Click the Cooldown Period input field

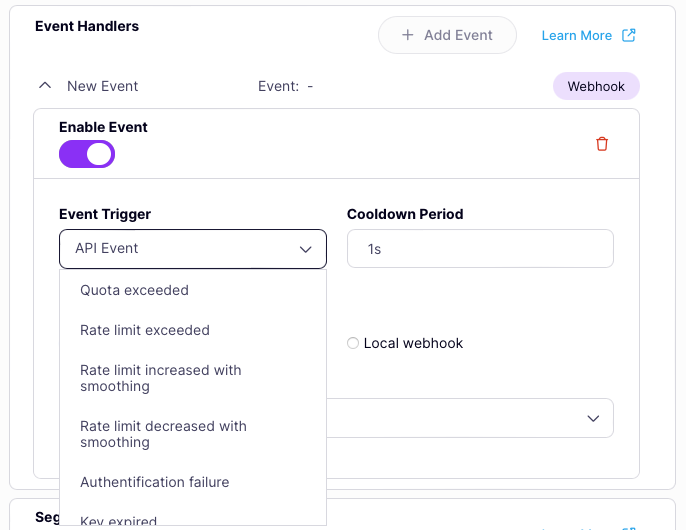pyautogui.click(x=480, y=249)
